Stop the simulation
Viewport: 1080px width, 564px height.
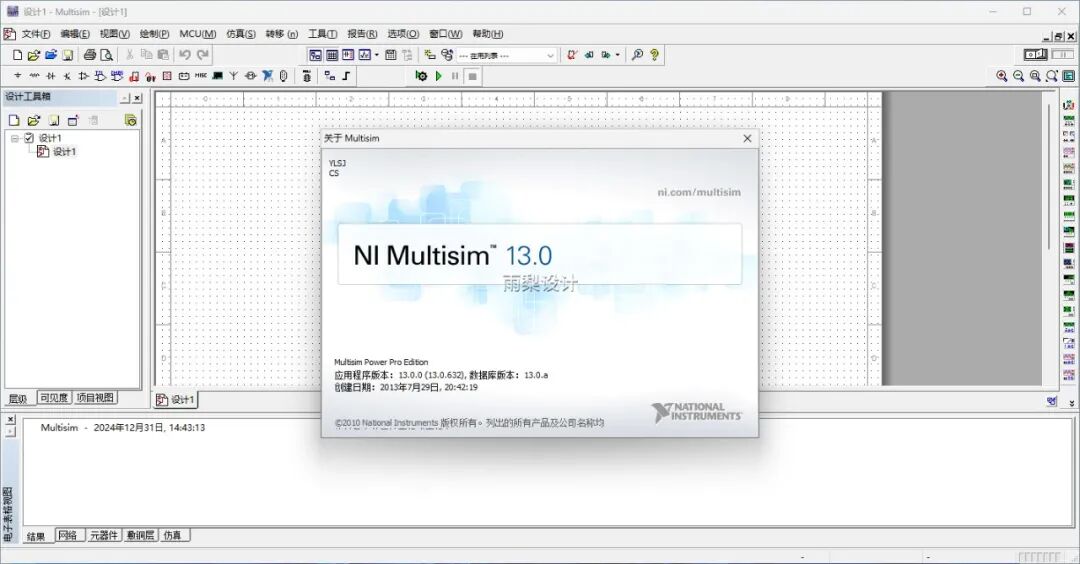click(472, 76)
